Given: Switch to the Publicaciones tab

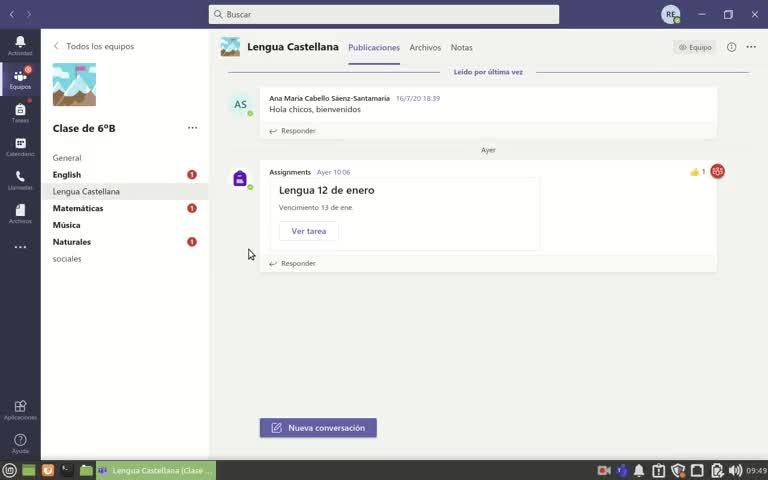Looking at the screenshot, I should click(374, 48).
